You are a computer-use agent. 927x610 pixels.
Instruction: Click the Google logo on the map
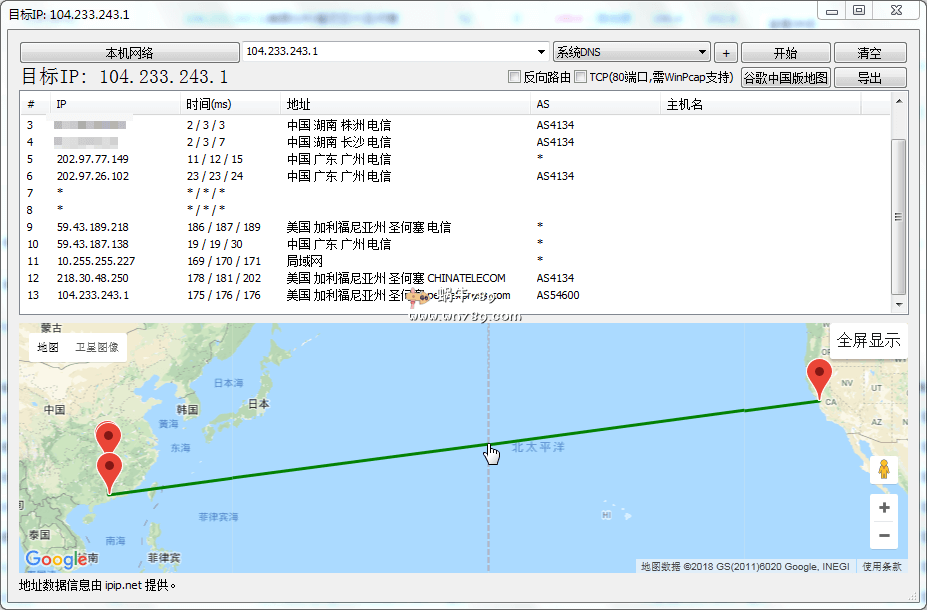point(56,560)
